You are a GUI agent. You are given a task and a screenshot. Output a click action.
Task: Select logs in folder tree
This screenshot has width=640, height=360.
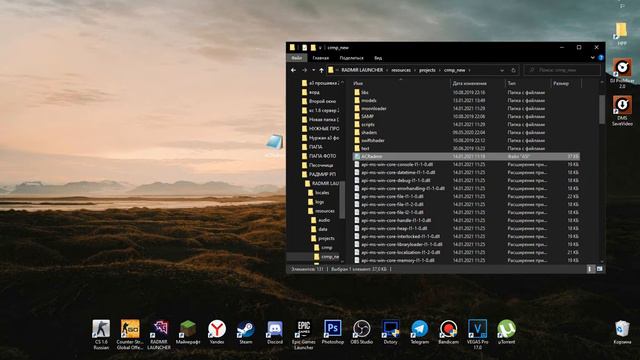coord(316,202)
